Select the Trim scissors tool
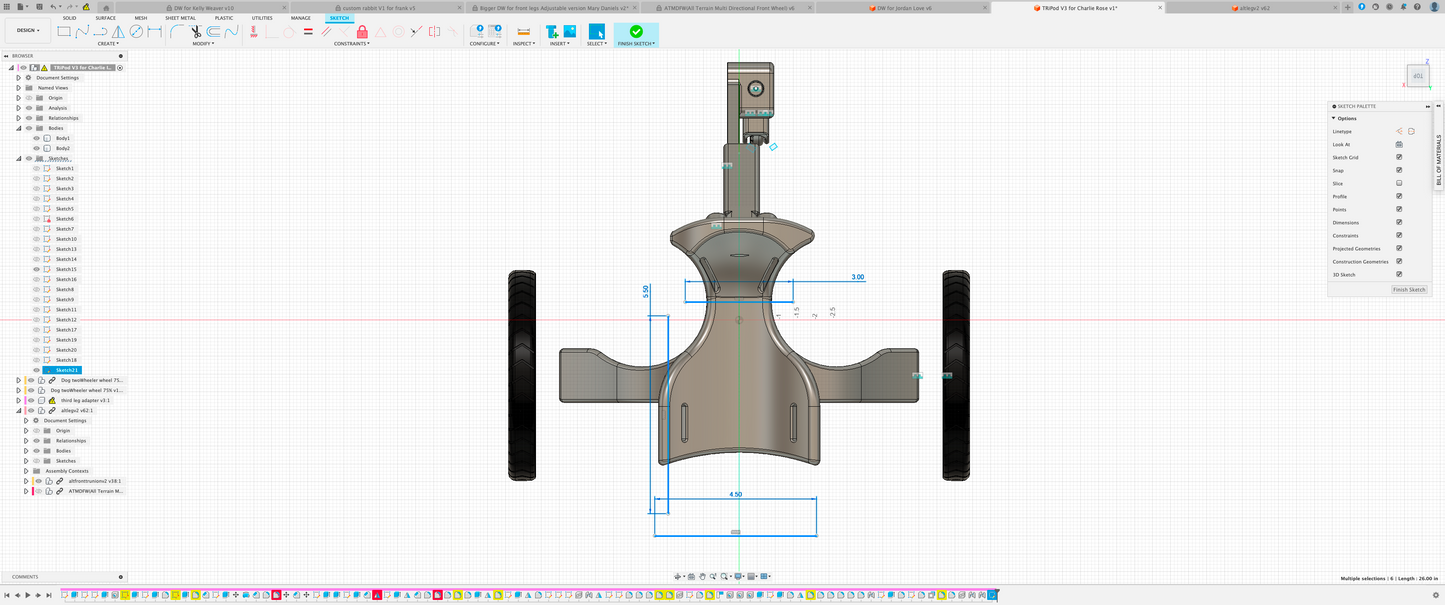Image resolution: width=1445 pixels, height=605 pixels. pos(196,32)
